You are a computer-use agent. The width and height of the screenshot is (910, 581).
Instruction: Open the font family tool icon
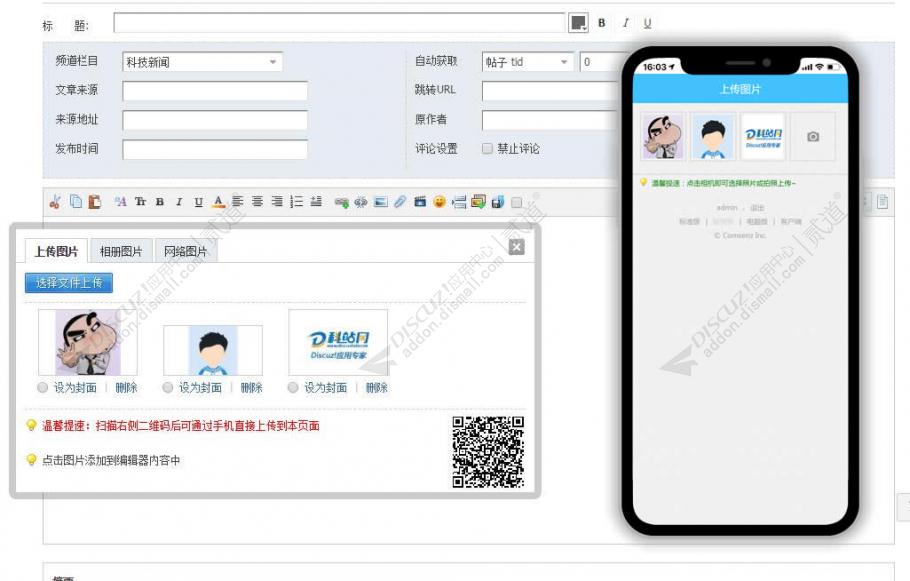120,201
